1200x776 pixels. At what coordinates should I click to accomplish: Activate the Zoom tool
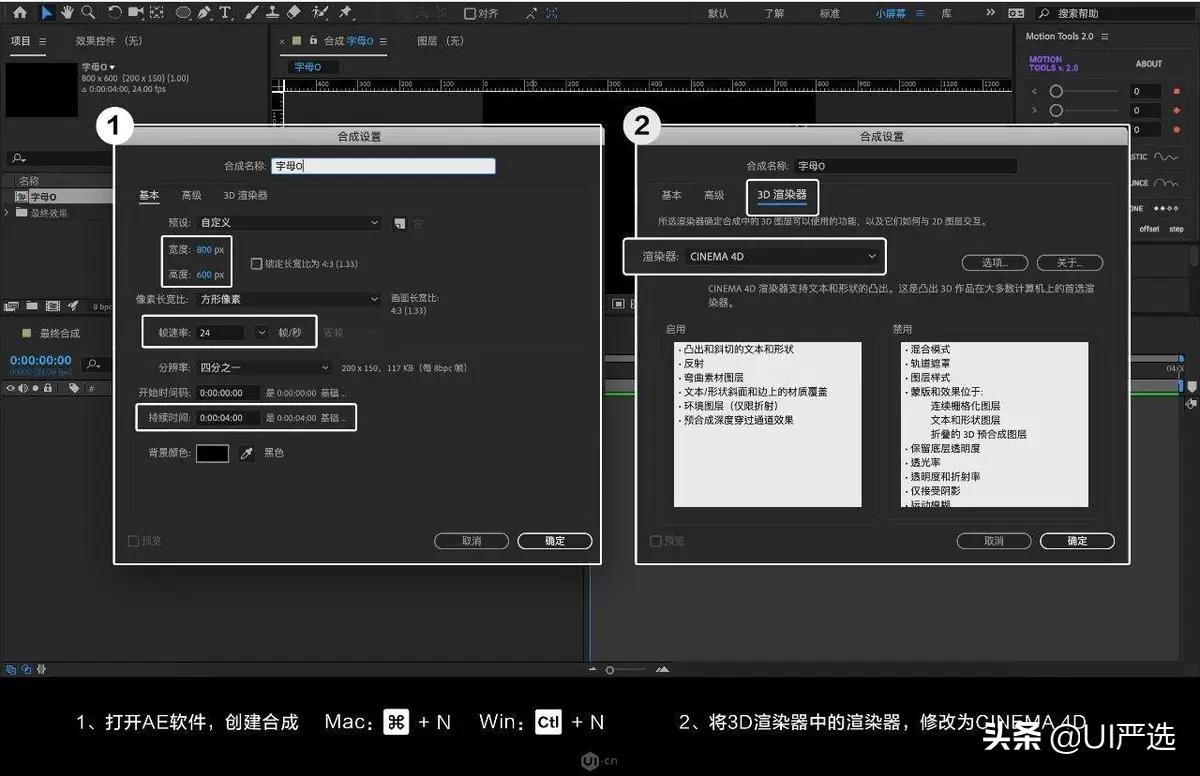tap(88, 13)
